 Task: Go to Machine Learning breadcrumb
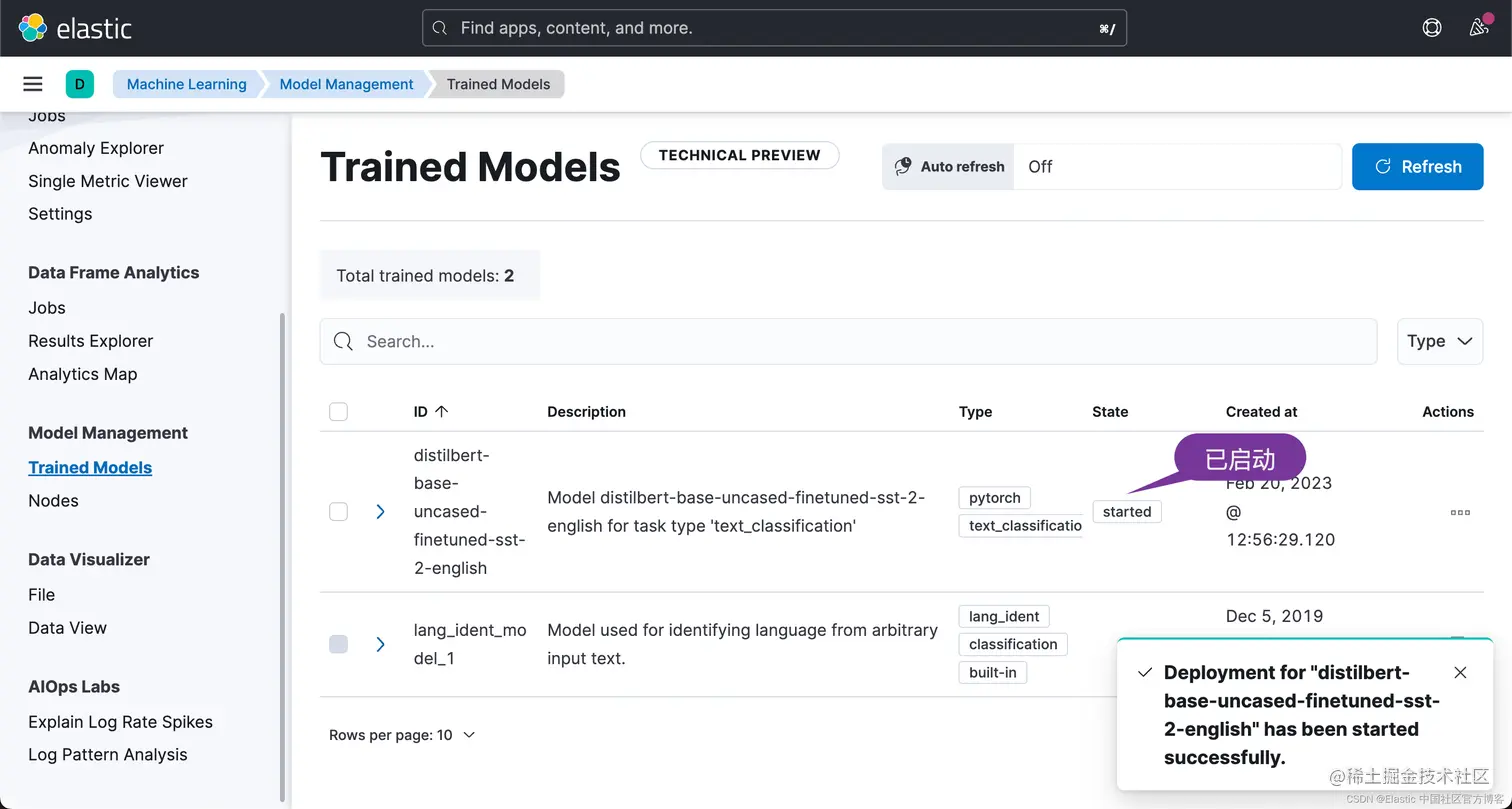pos(186,84)
